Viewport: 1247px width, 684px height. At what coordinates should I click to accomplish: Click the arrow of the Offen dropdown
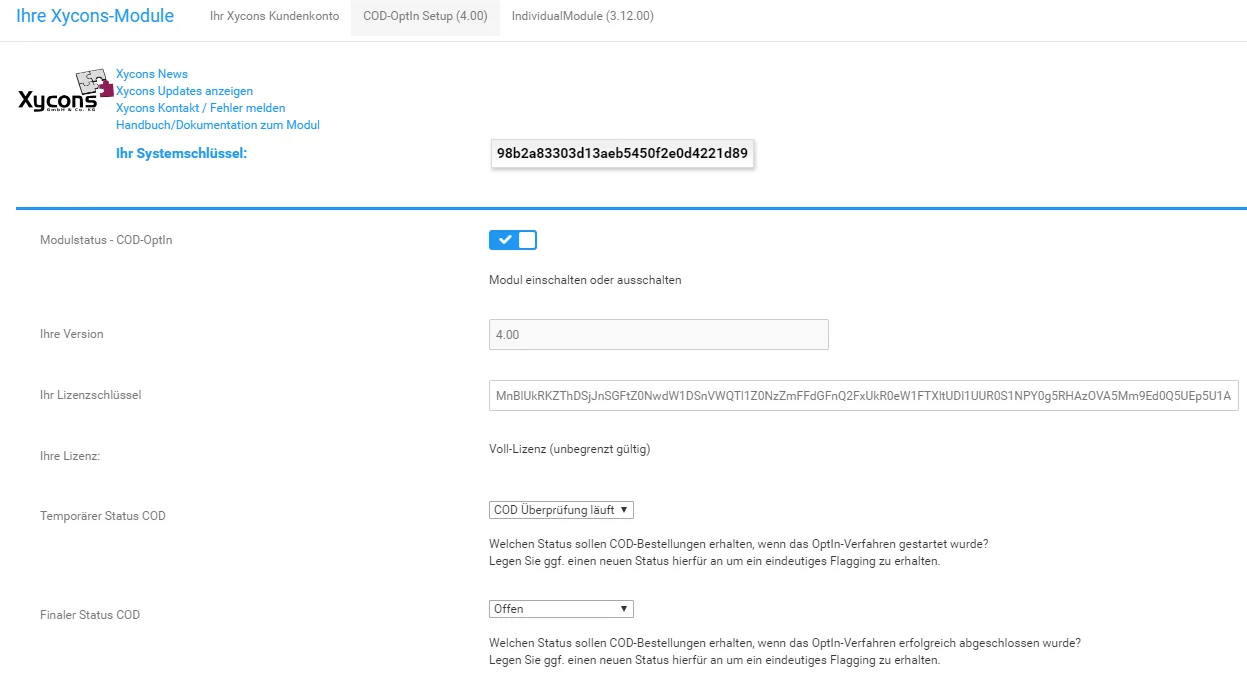pos(624,609)
